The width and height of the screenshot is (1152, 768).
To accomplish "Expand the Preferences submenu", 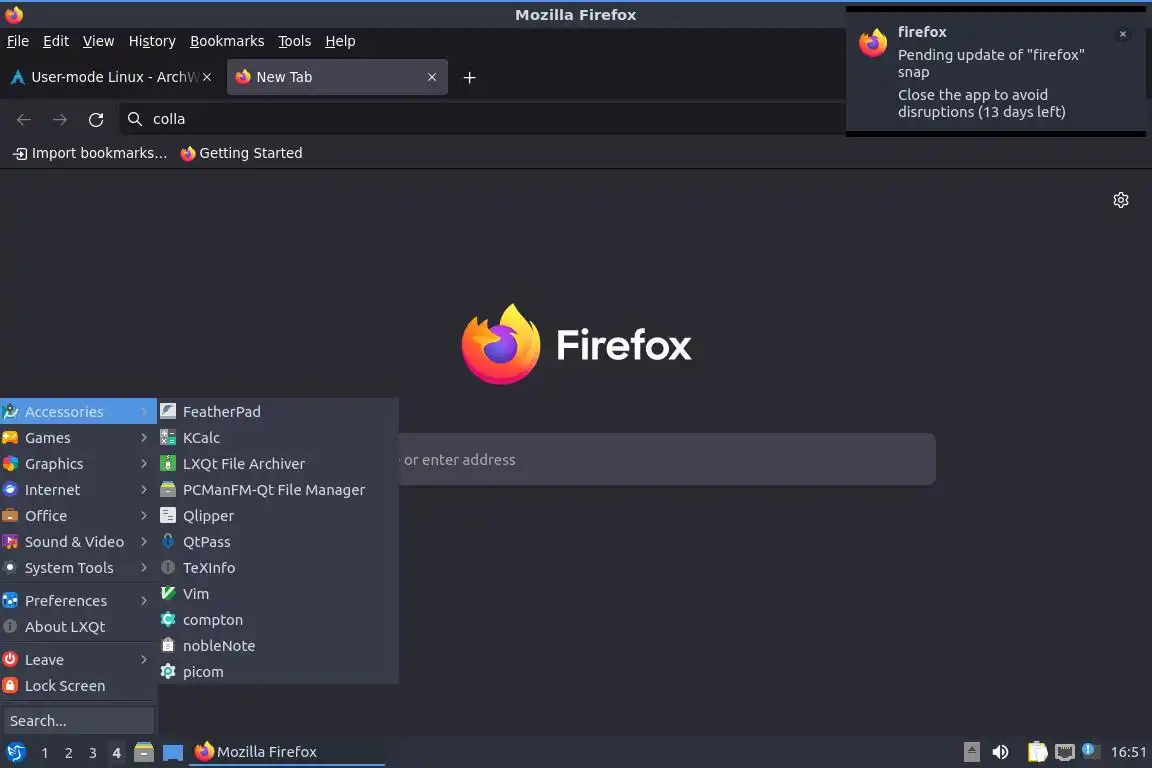I will [77, 600].
